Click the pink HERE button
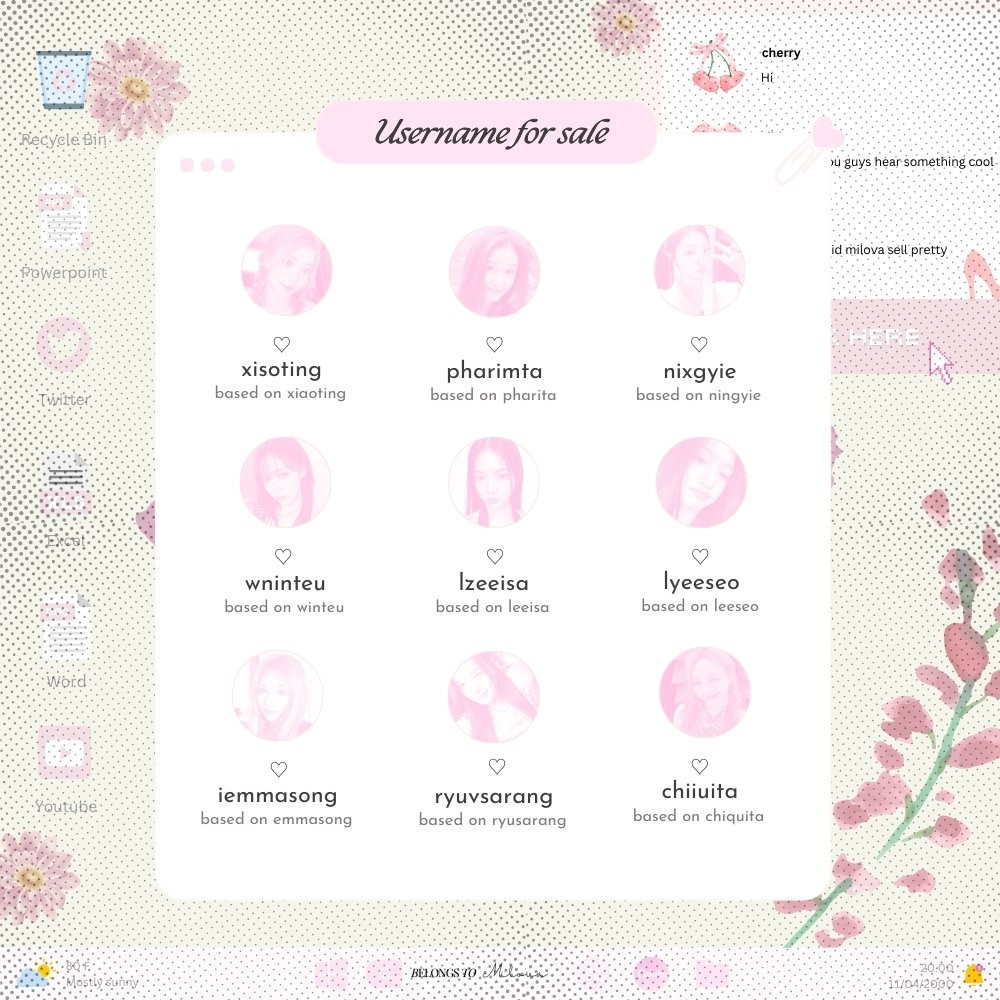This screenshot has width=1000, height=1000. (x=915, y=336)
